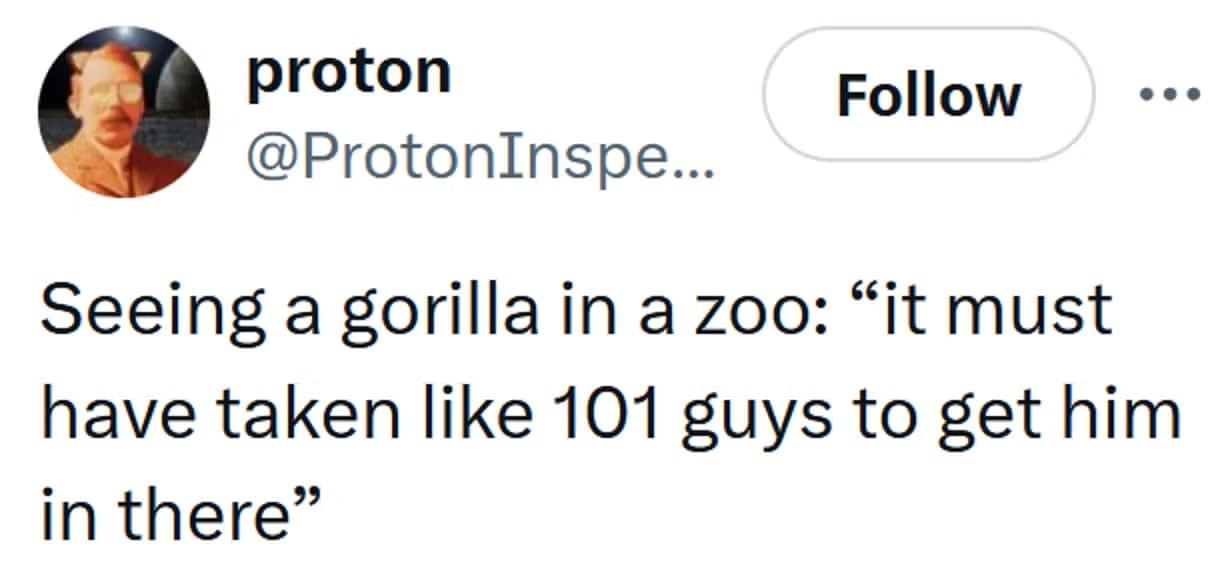This screenshot has height=578, width=1208.
Task: Follow the proton account
Action: [x=932, y=96]
